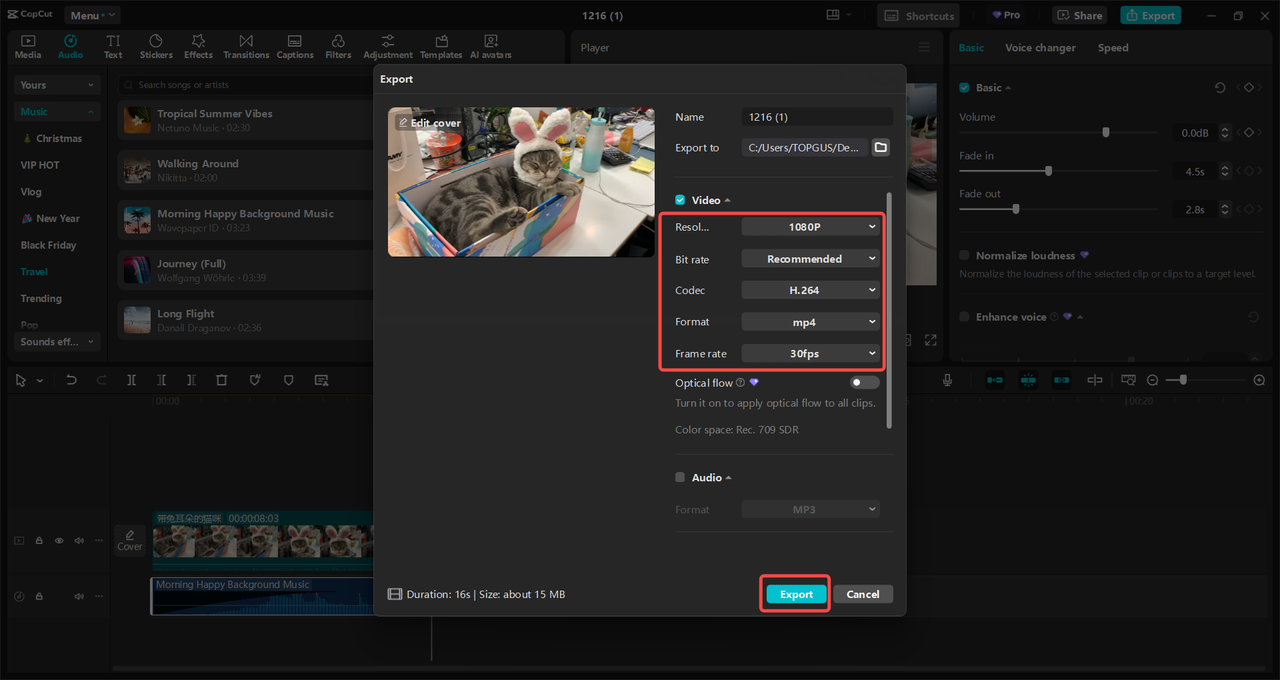Click the Redo arrow in timeline toolbar
The height and width of the screenshot is (680, 1280).
click(x=101, y=380)
